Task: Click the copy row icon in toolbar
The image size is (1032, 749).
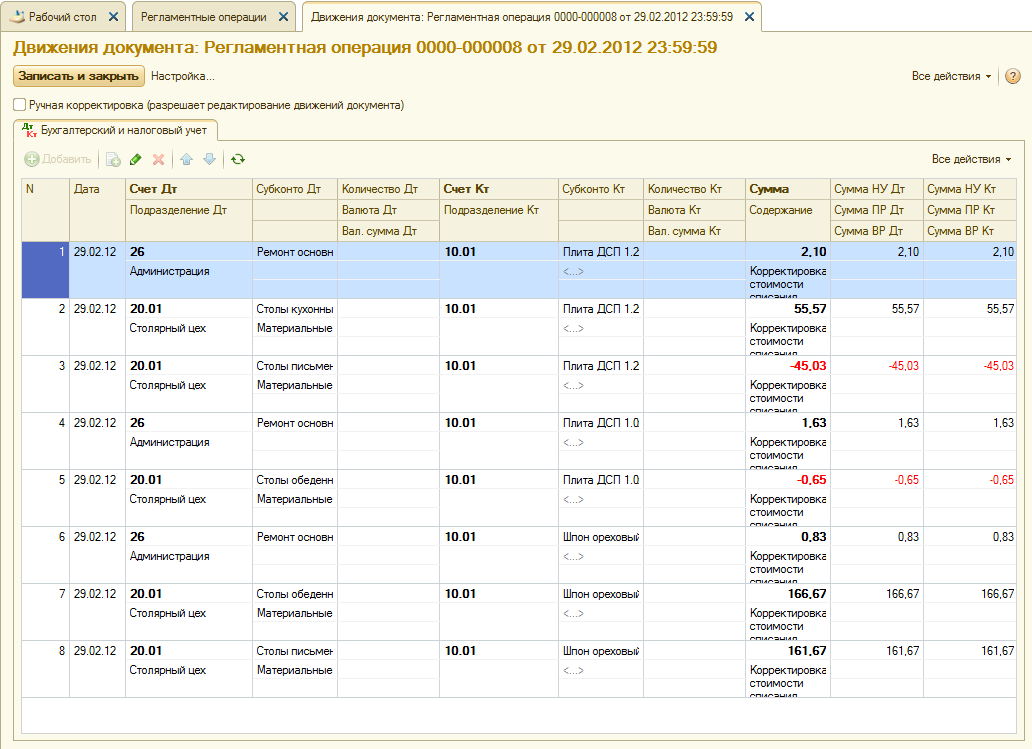Action: click(x=113, y=159)
